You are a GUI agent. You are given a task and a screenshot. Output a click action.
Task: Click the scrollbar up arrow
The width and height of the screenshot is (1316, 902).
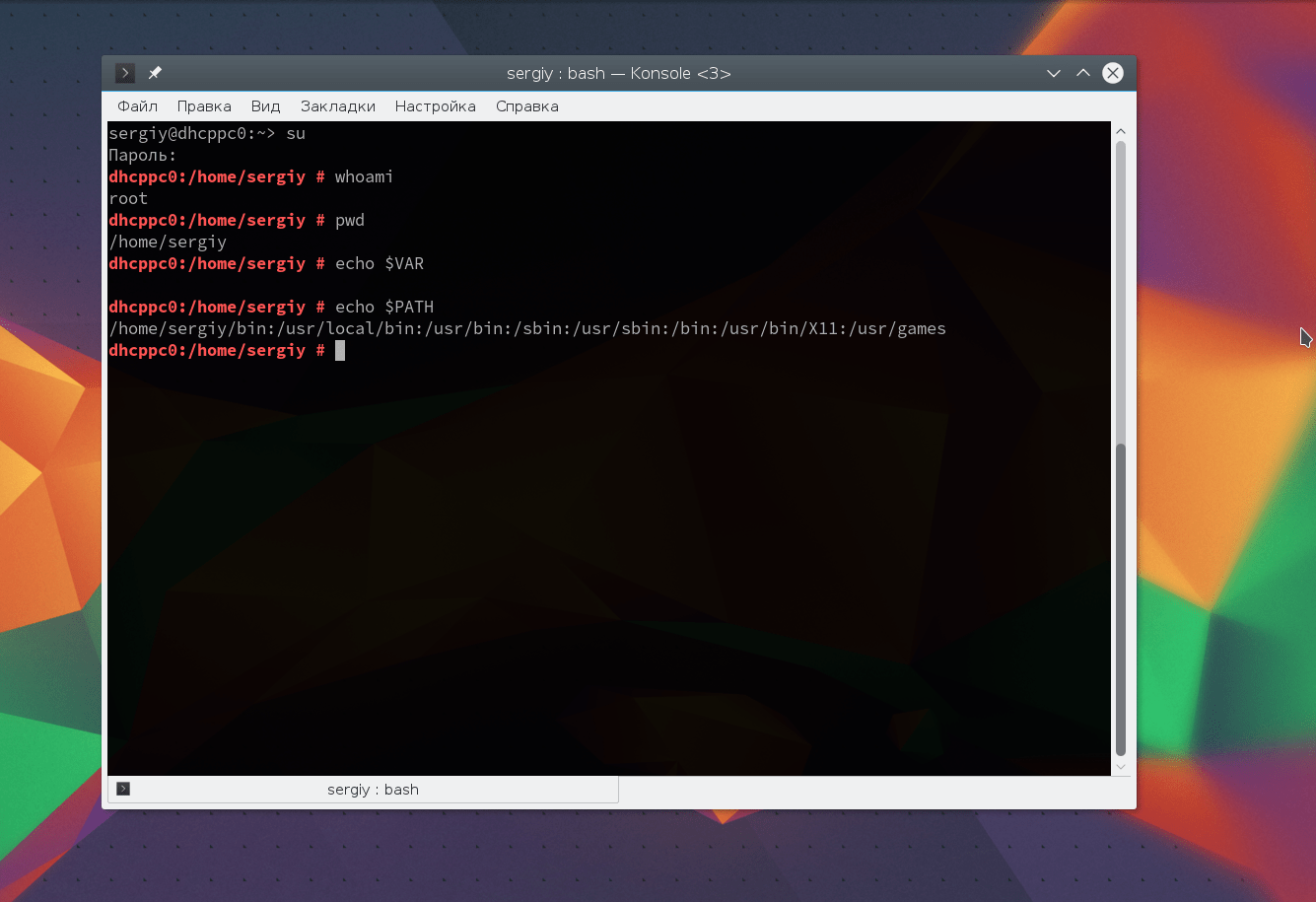tap(1120, 129)
